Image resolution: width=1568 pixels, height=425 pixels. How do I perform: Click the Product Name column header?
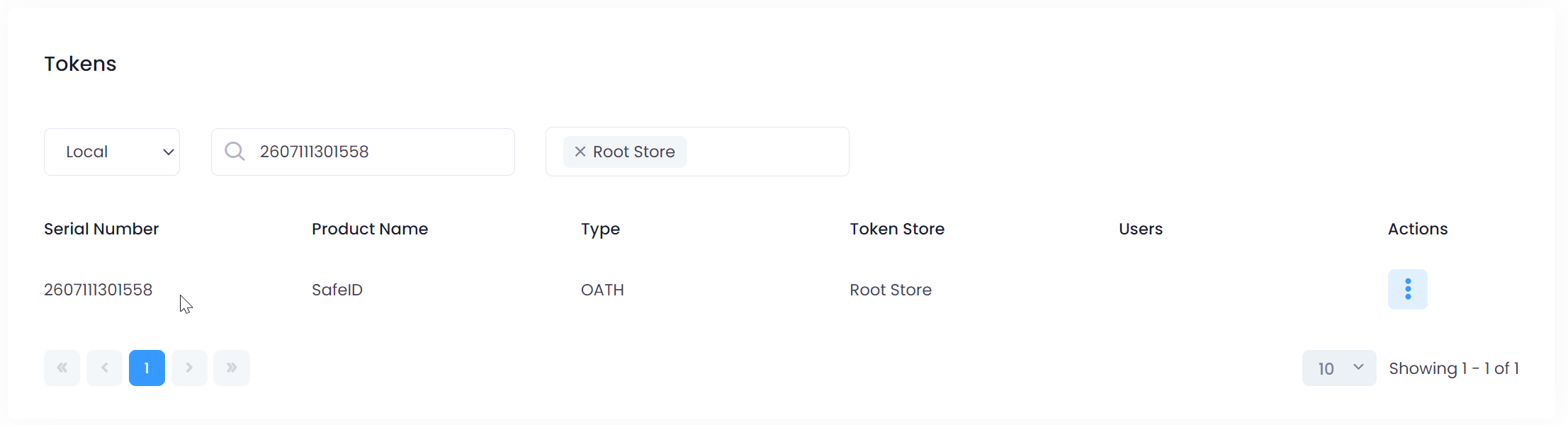(370, 229)
